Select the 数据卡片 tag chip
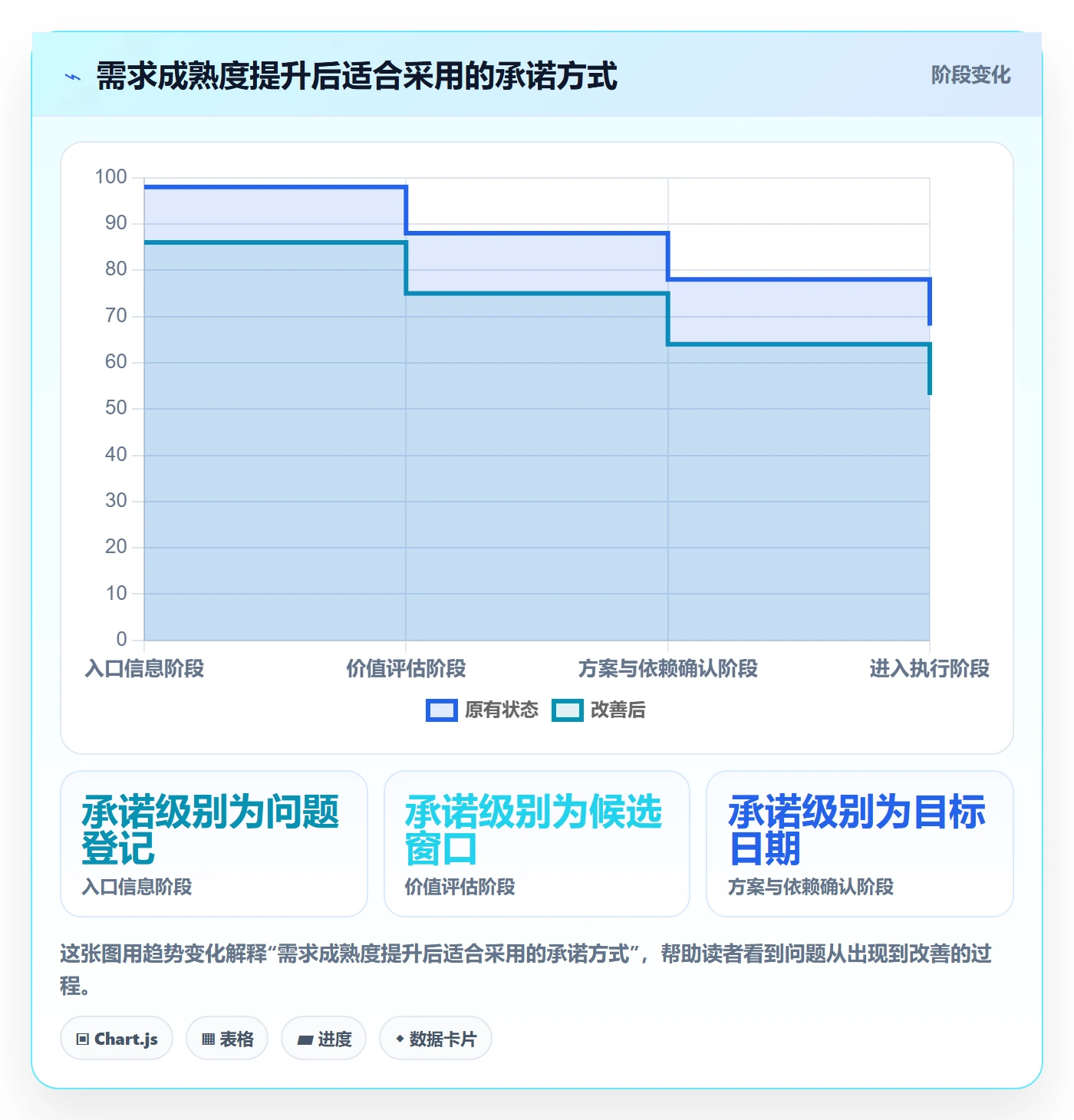The image size is (1074, 1120). pyautogui.click(x=436, y=1039)
